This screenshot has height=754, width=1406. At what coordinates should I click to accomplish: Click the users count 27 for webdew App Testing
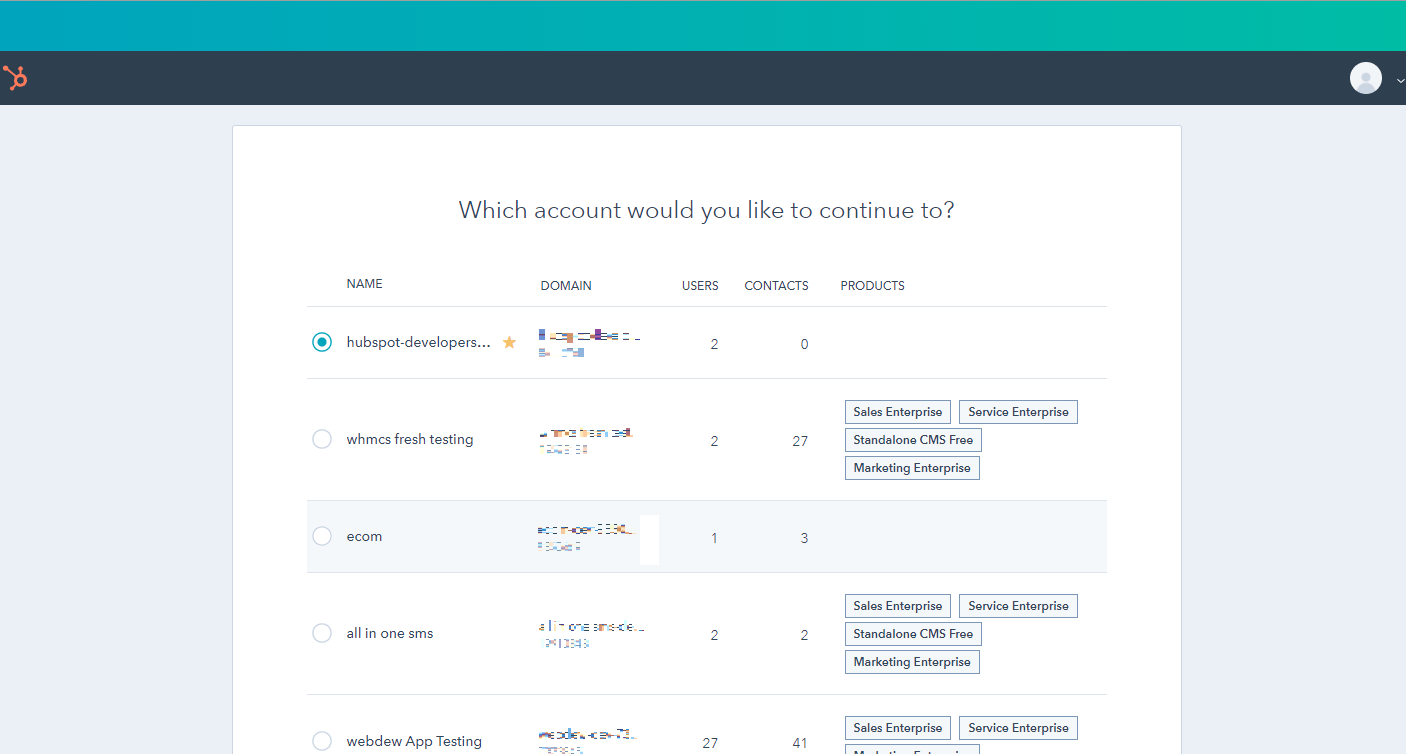[x=710, y=743]
